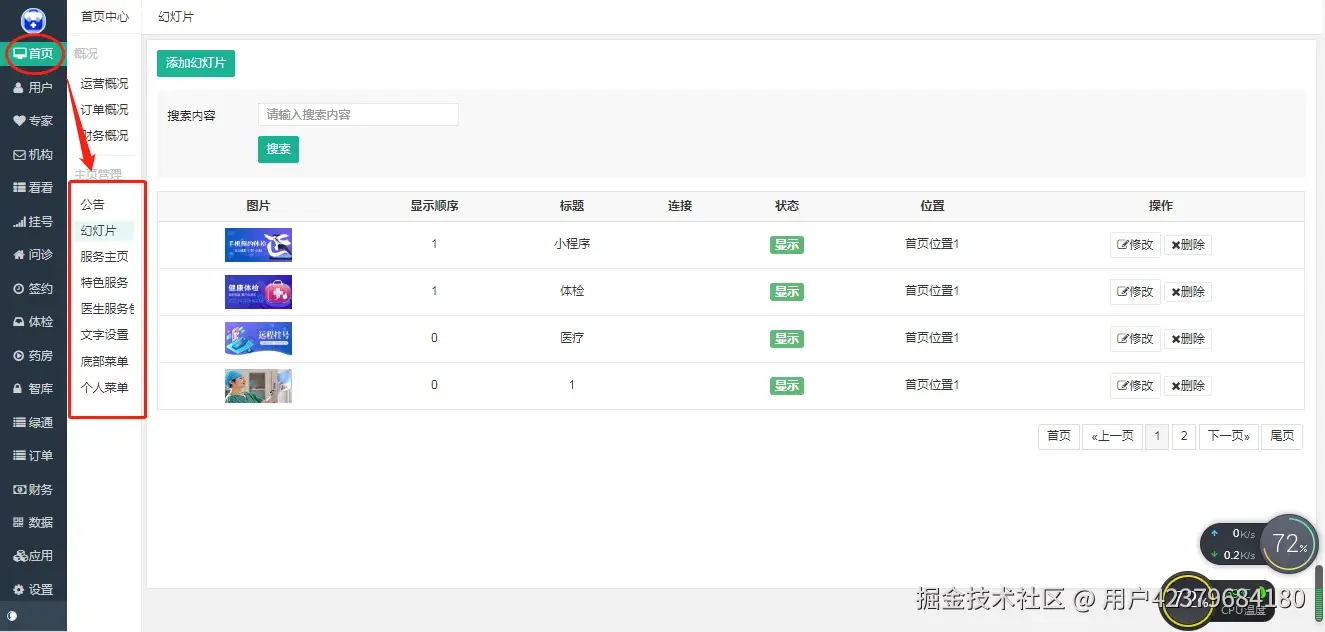Edit the 体检 slide with 修改

coord(1135,292)
